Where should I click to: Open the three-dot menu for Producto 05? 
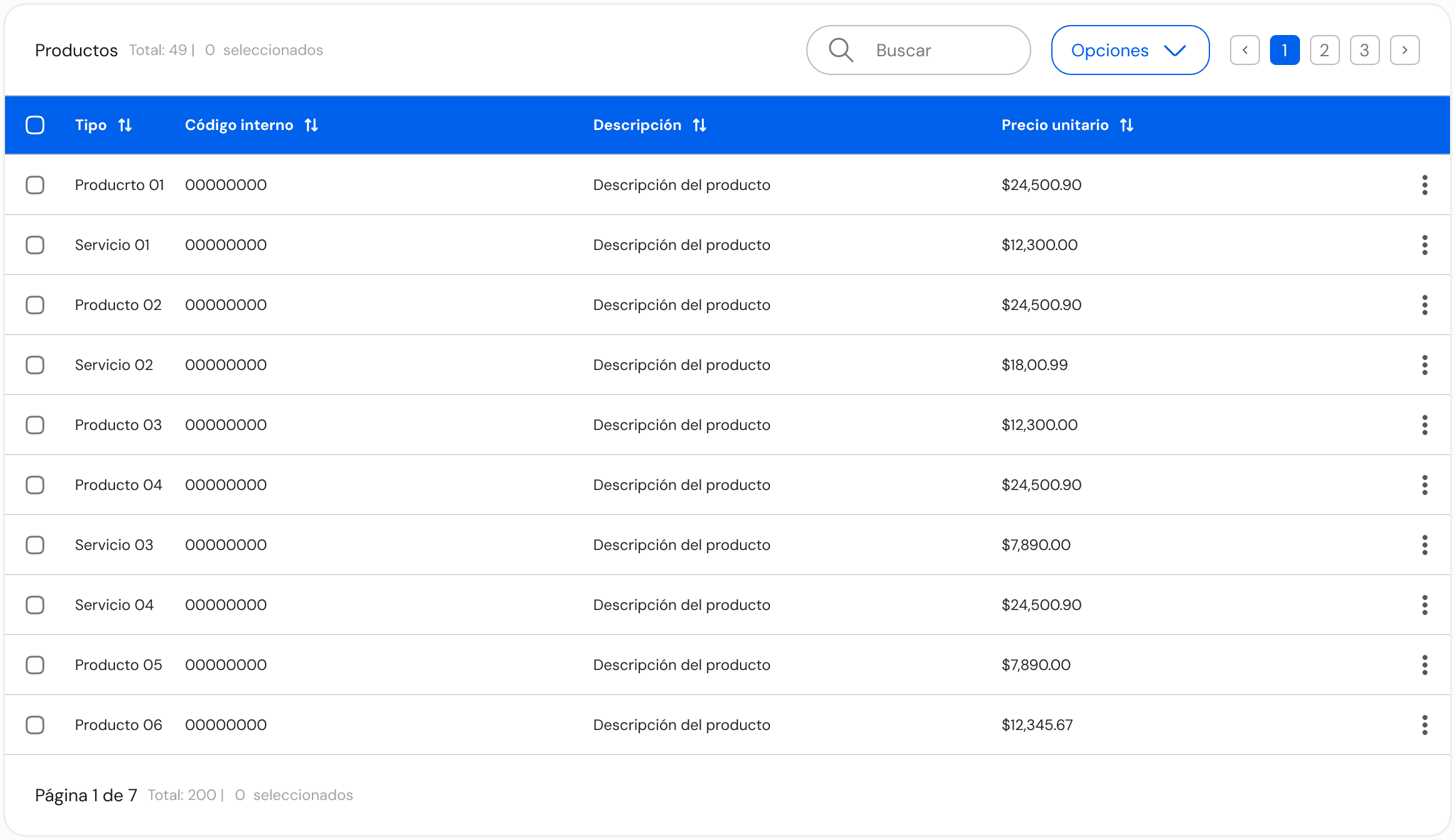(1425, 665)
